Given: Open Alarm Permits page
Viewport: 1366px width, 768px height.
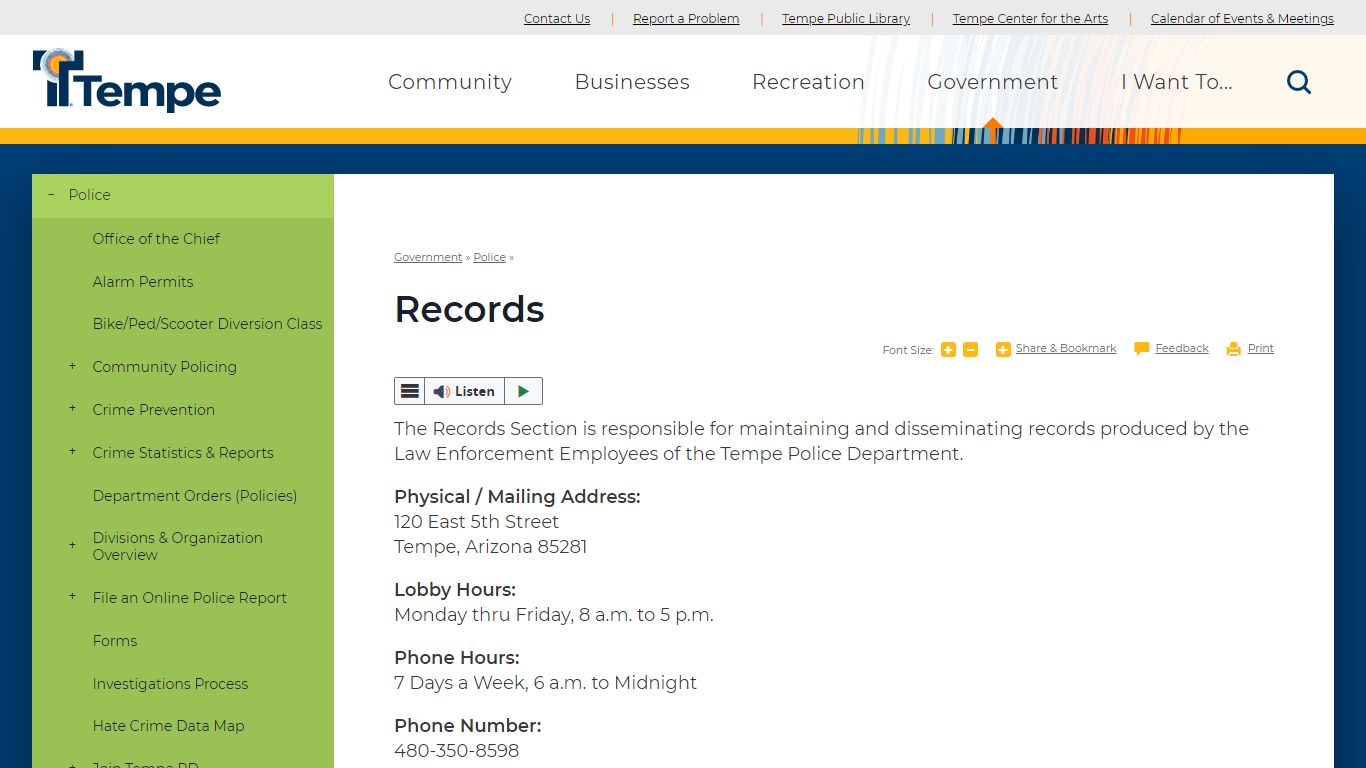Looking at the screenshot, I should pos(143,281).
